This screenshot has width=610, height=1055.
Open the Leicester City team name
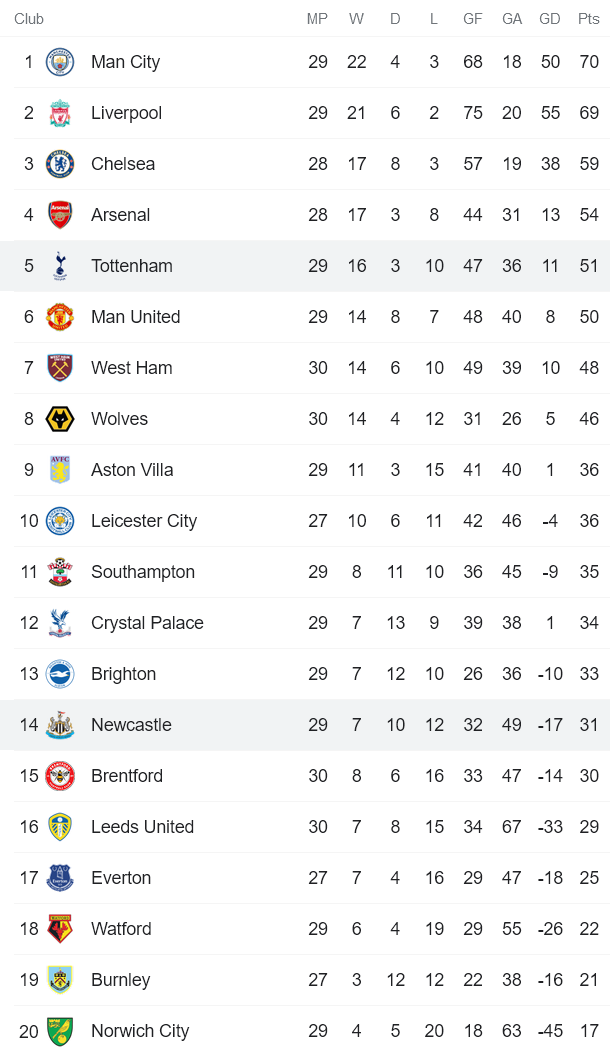[x=144, y=521]
